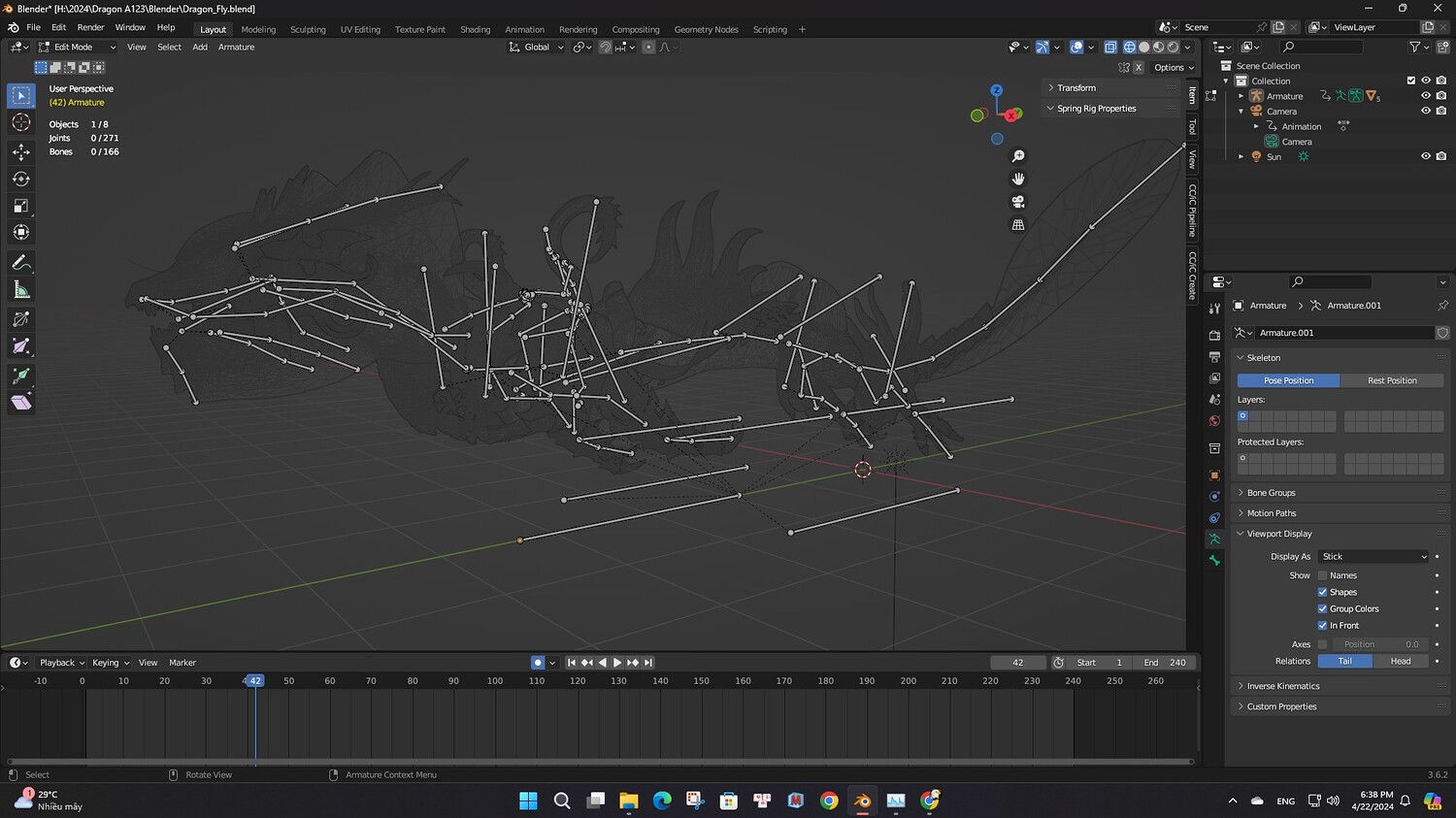
Task: Click the Rest Position button
Action: click(x=1392, y=380)
